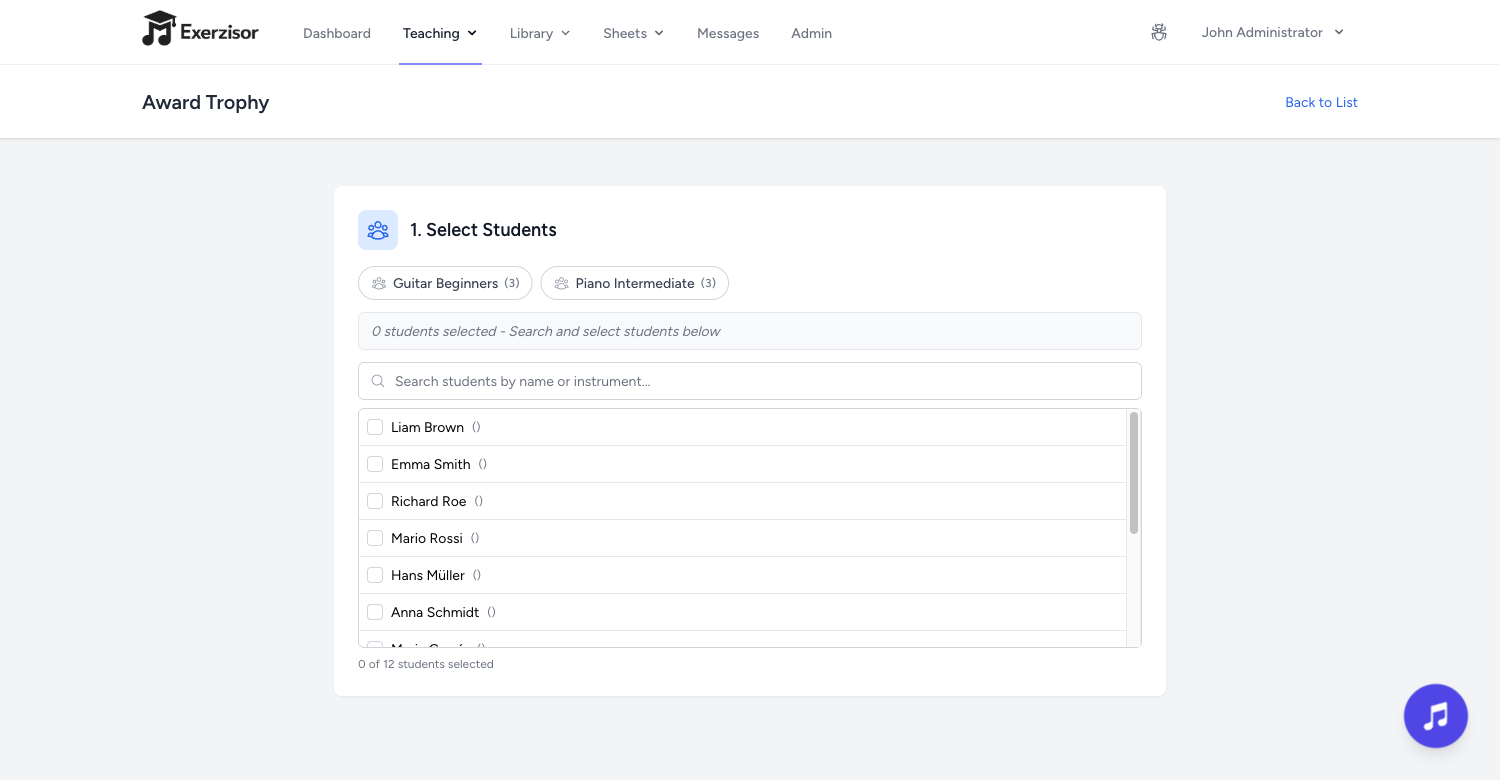Click the Select Students group icon
The height and width of the screenshot is (780, 1500).
[378, 230]
